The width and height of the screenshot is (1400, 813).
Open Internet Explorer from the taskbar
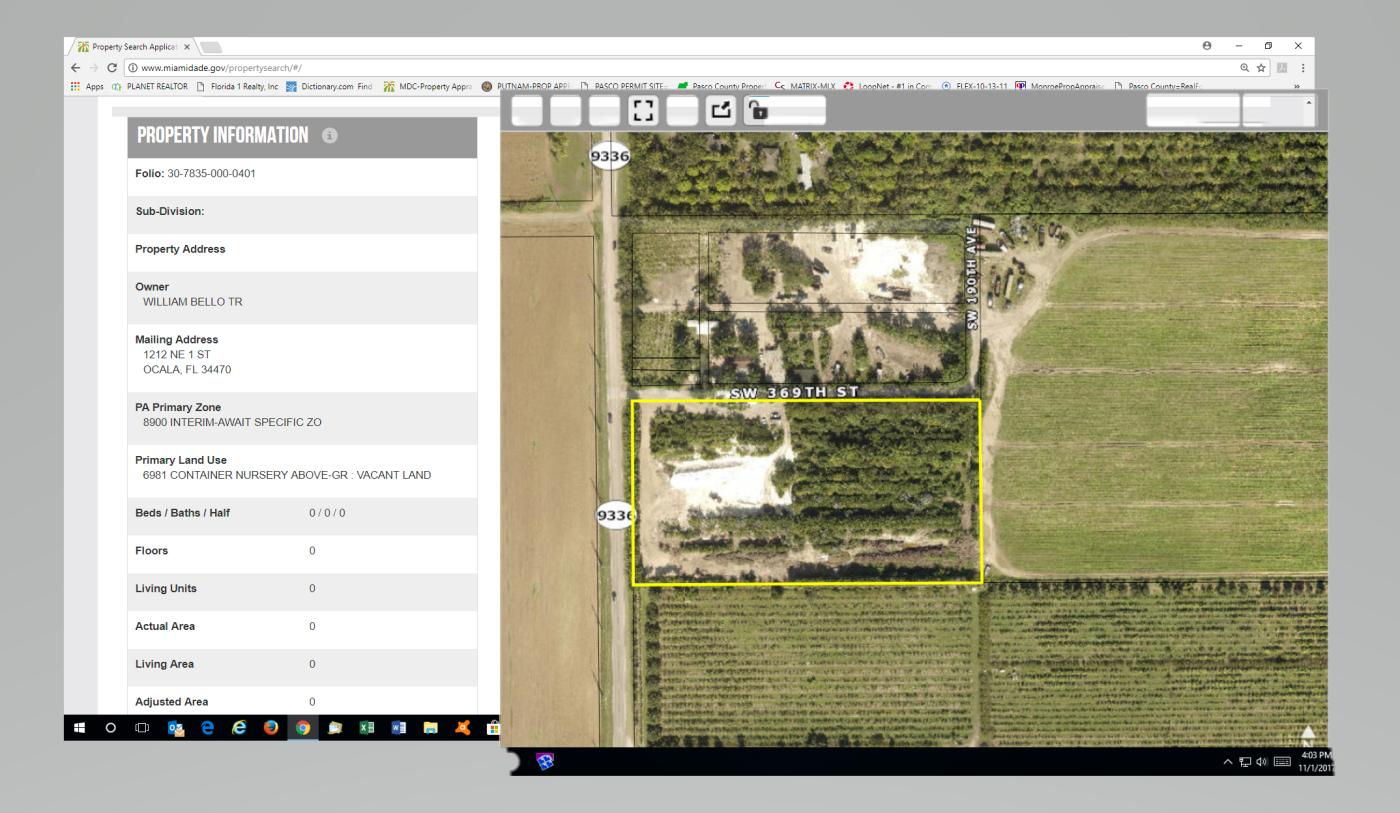239,728
